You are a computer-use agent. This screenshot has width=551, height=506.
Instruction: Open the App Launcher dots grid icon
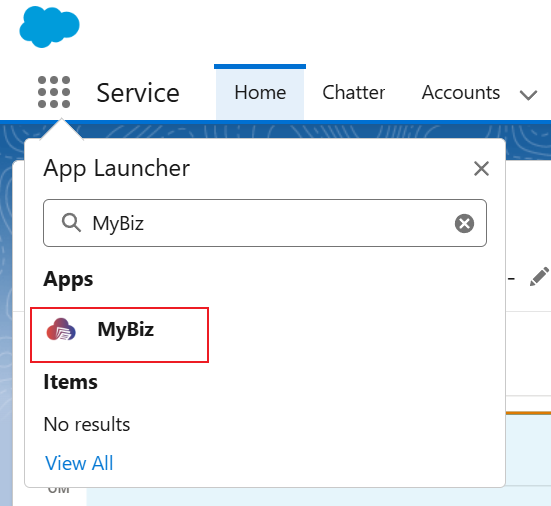click(x=54, y=92)
